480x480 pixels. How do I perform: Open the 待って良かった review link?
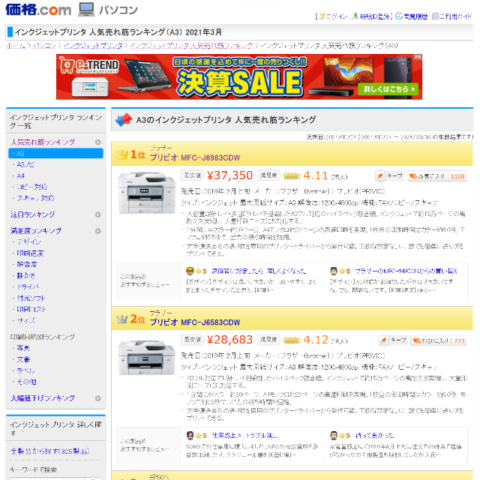pyautogui.click(x=374, y=435)
